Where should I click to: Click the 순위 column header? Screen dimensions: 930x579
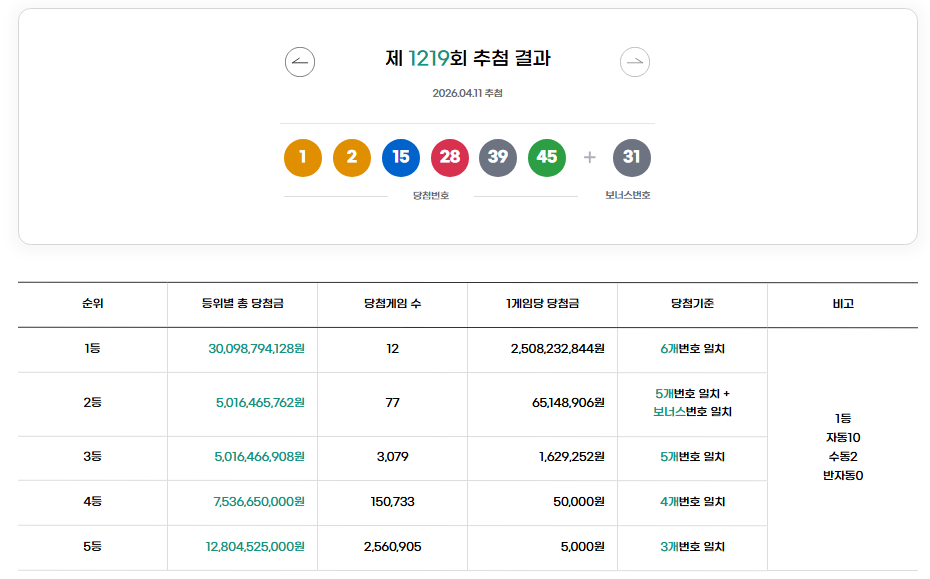[93, 305]
